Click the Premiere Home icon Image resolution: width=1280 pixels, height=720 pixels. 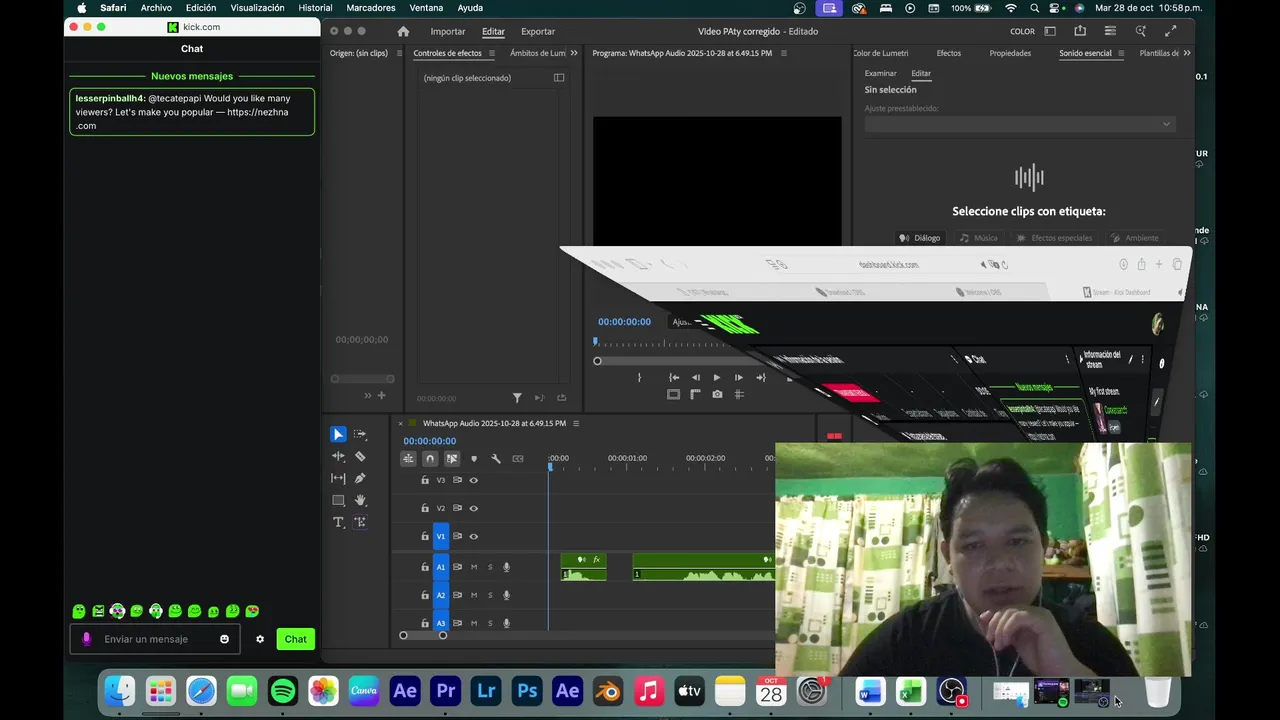[403, 31]
